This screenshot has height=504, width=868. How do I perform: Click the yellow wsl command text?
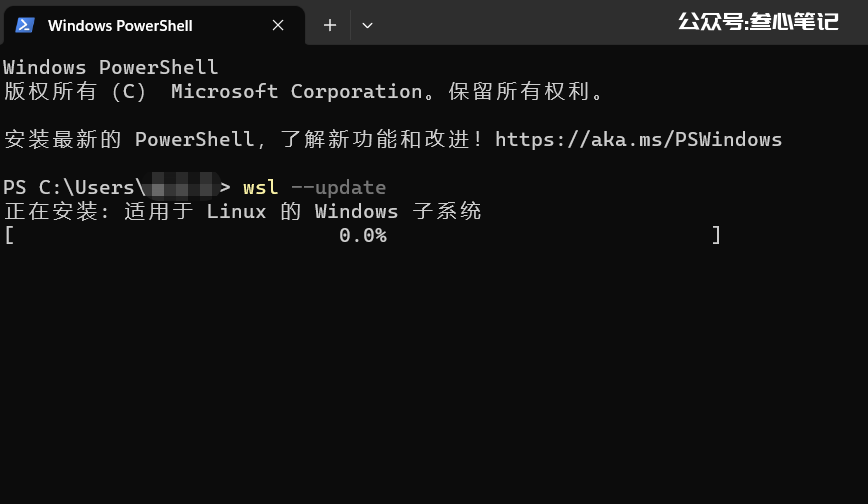260,187
